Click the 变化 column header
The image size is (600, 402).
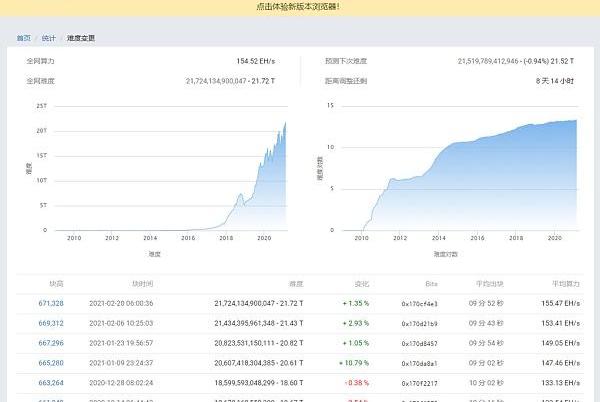[x=361, y=283]
